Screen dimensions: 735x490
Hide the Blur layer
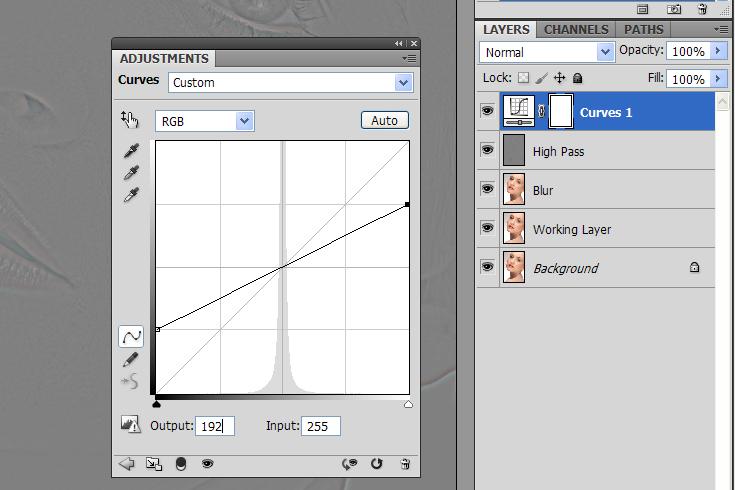click(487, 189)
